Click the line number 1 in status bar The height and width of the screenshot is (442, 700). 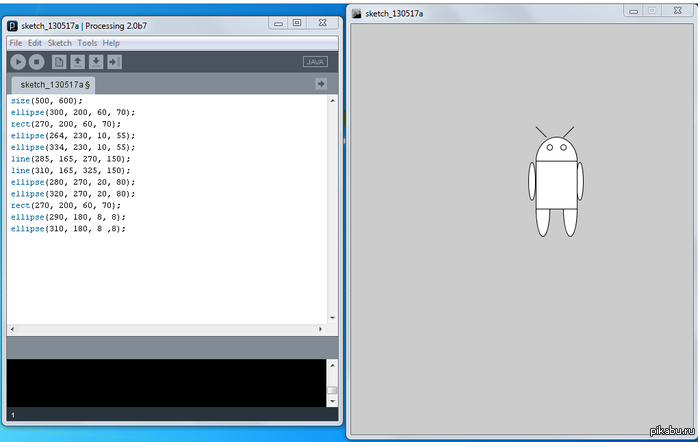click(13, 415)
